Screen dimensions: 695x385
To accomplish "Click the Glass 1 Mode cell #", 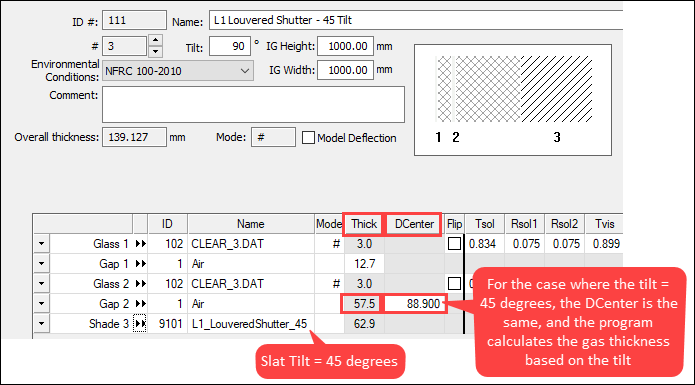I will [329, 244].
